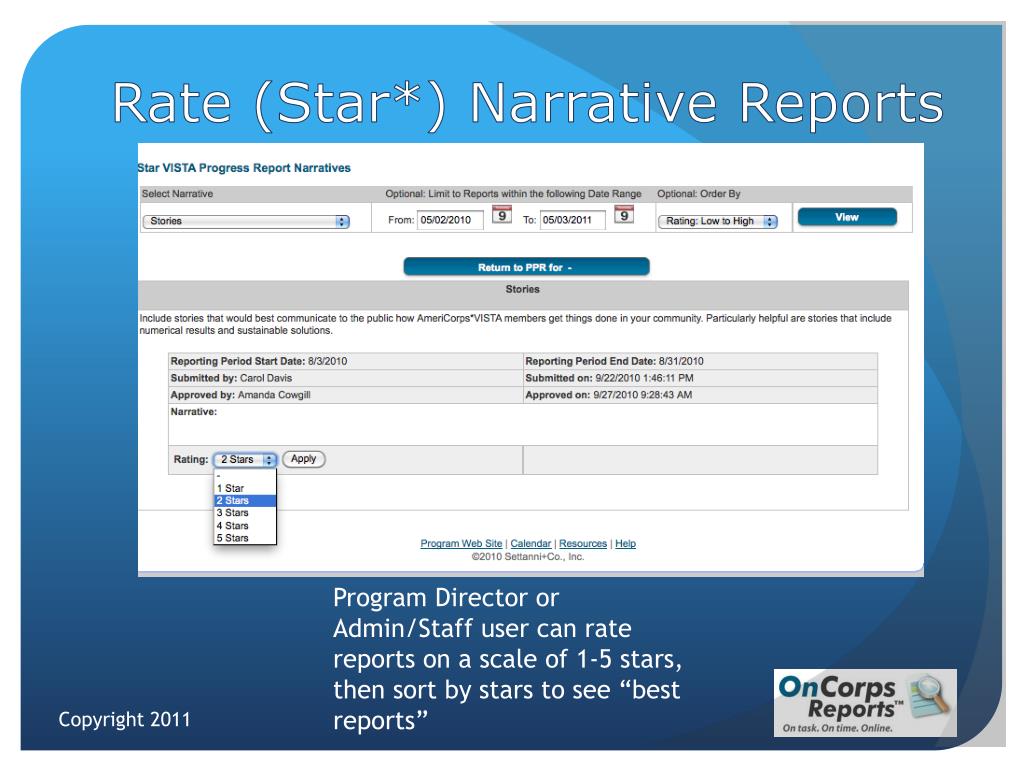
Task: Click 'Submitted on: 9/22/2010 1:46:11 PM' cell
Action: (x=700, y=378)
